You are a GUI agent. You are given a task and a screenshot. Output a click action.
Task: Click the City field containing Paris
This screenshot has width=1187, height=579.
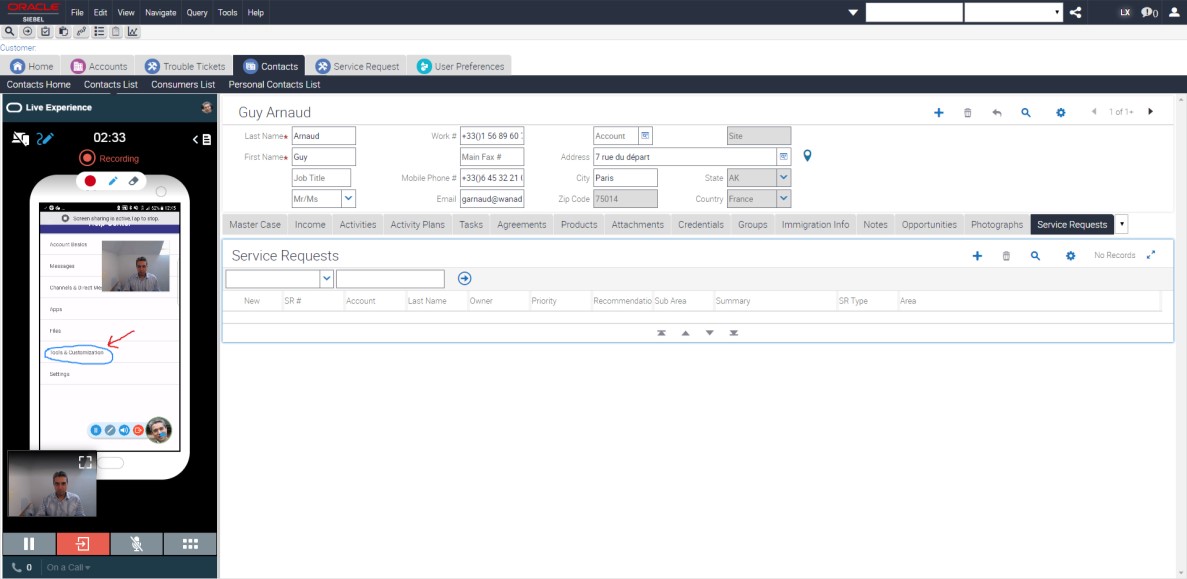point(625,178)
